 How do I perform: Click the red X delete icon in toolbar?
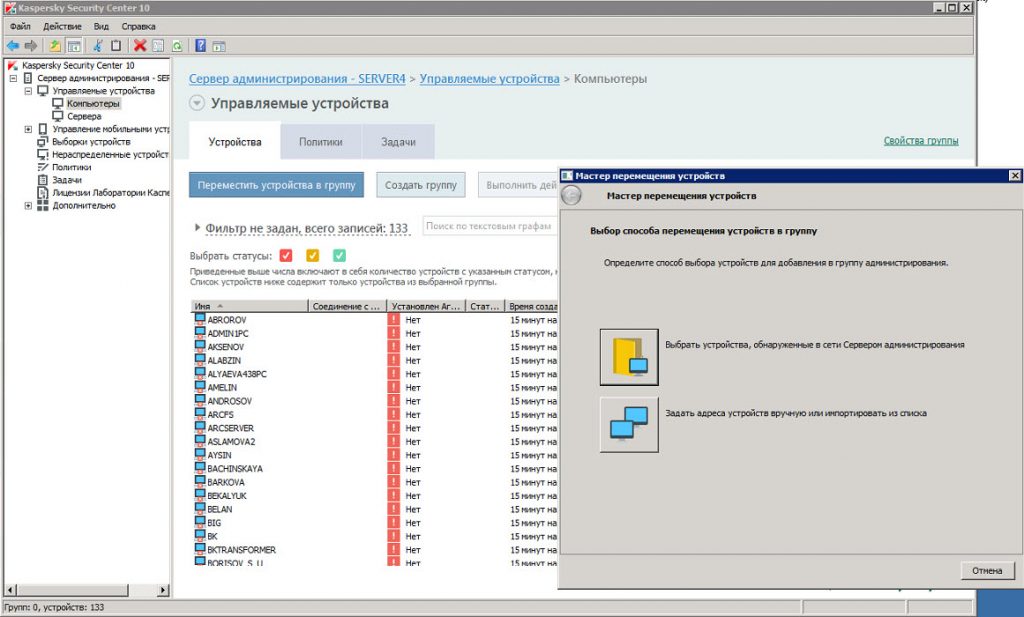[140, 46]
